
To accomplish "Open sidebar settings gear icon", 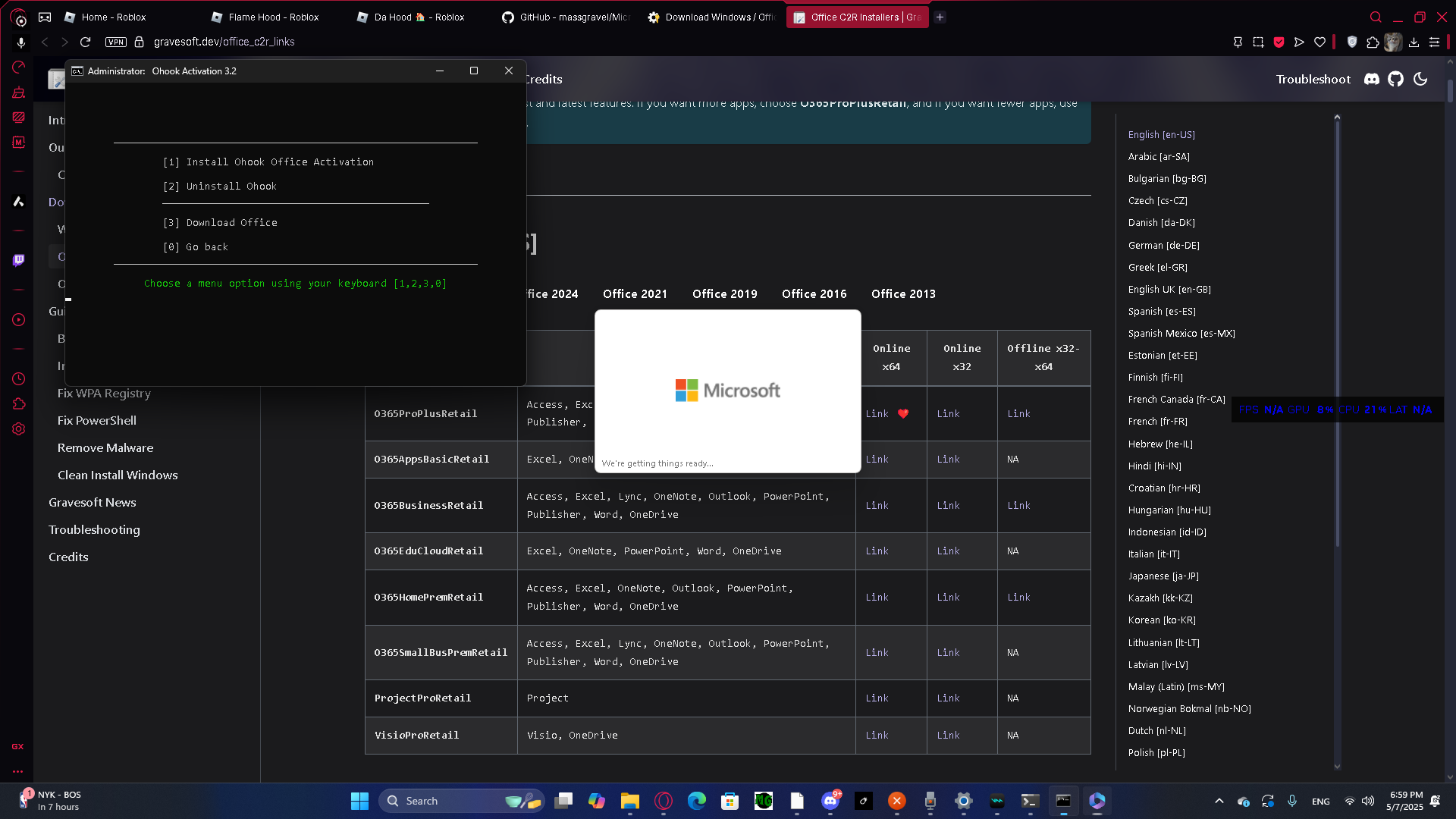I will (18, 429).
